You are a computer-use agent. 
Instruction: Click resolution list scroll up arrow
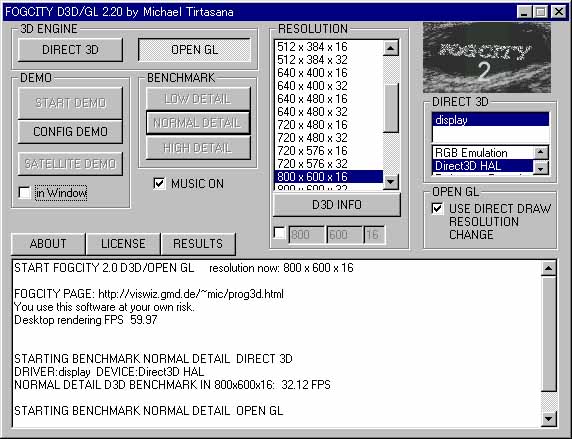[391, 48]
